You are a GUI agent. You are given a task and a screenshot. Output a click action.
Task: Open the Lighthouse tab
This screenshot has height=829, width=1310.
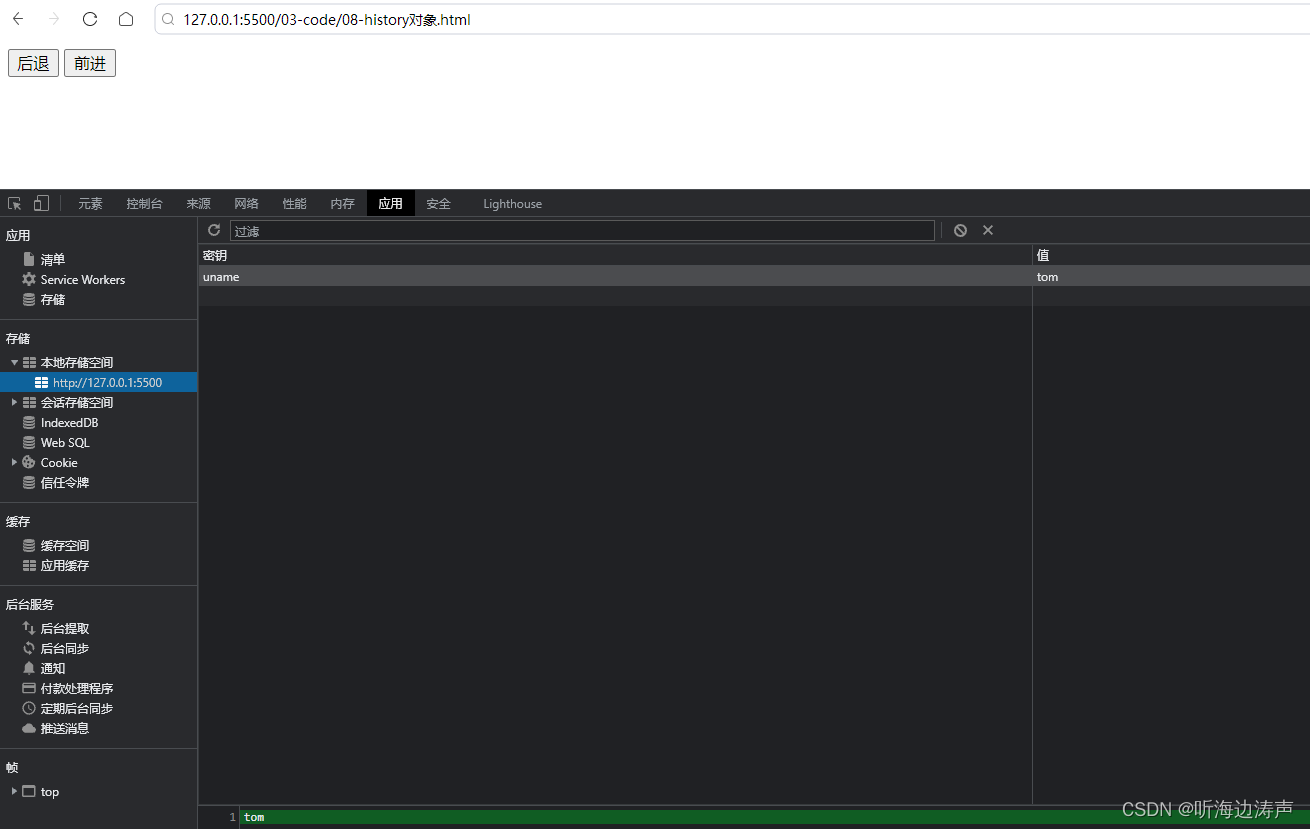tap(511, 203)
